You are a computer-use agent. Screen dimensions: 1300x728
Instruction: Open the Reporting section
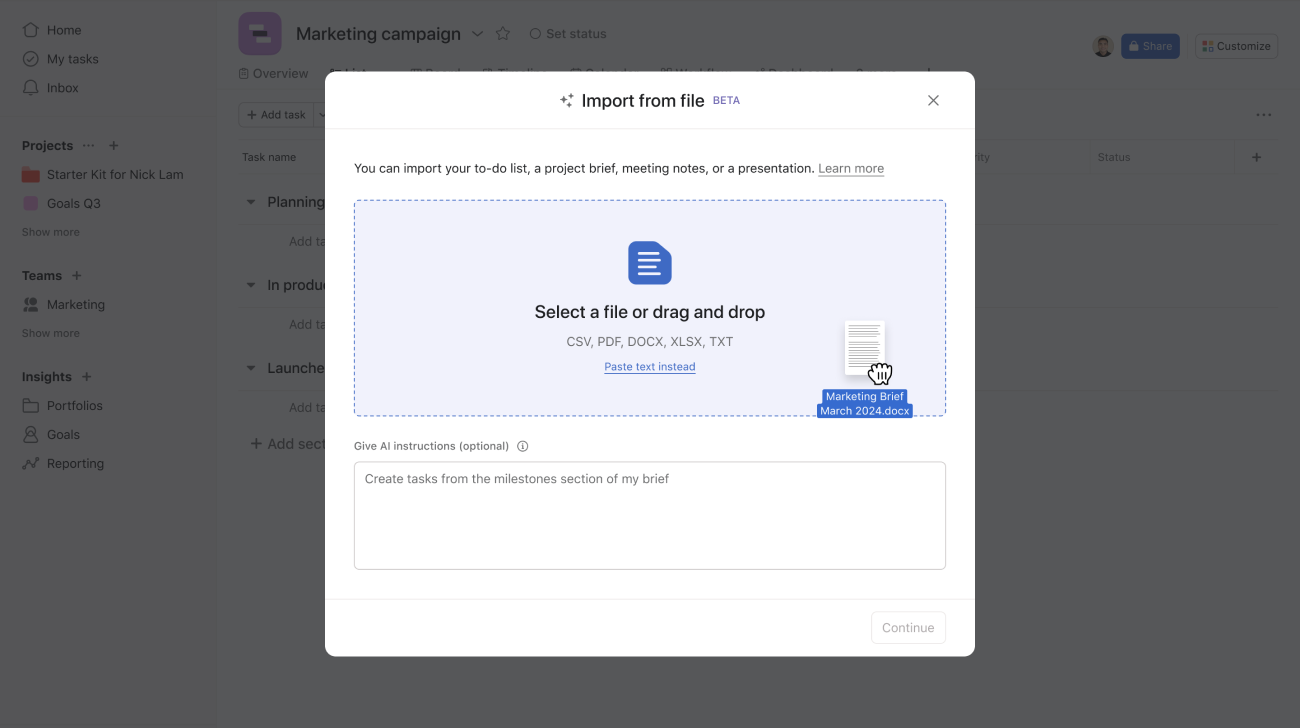click(x=75, y=463)
